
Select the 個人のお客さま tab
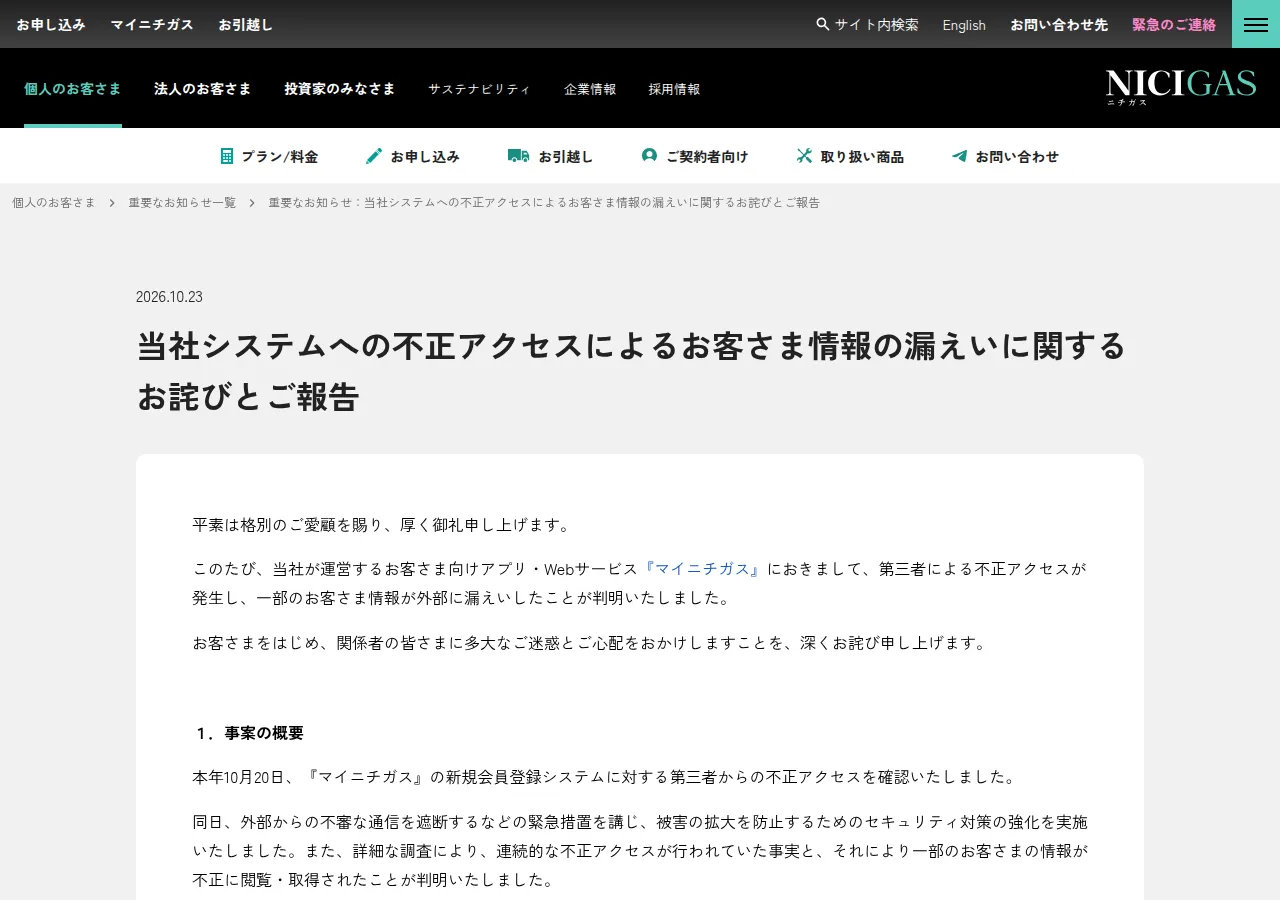pyautogui.click(x=73, y=88)
